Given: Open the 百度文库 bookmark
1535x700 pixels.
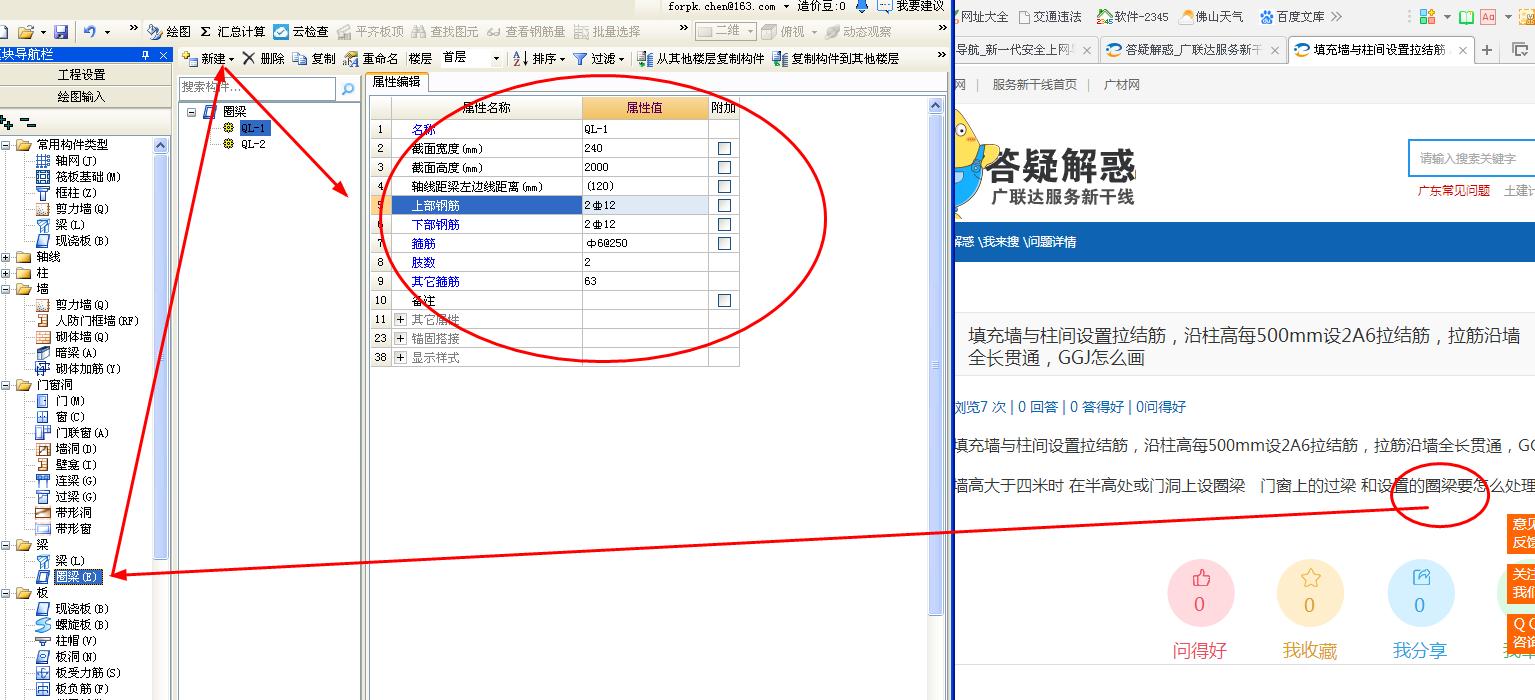Looking at the screenshot, I should pos(1292,17).
